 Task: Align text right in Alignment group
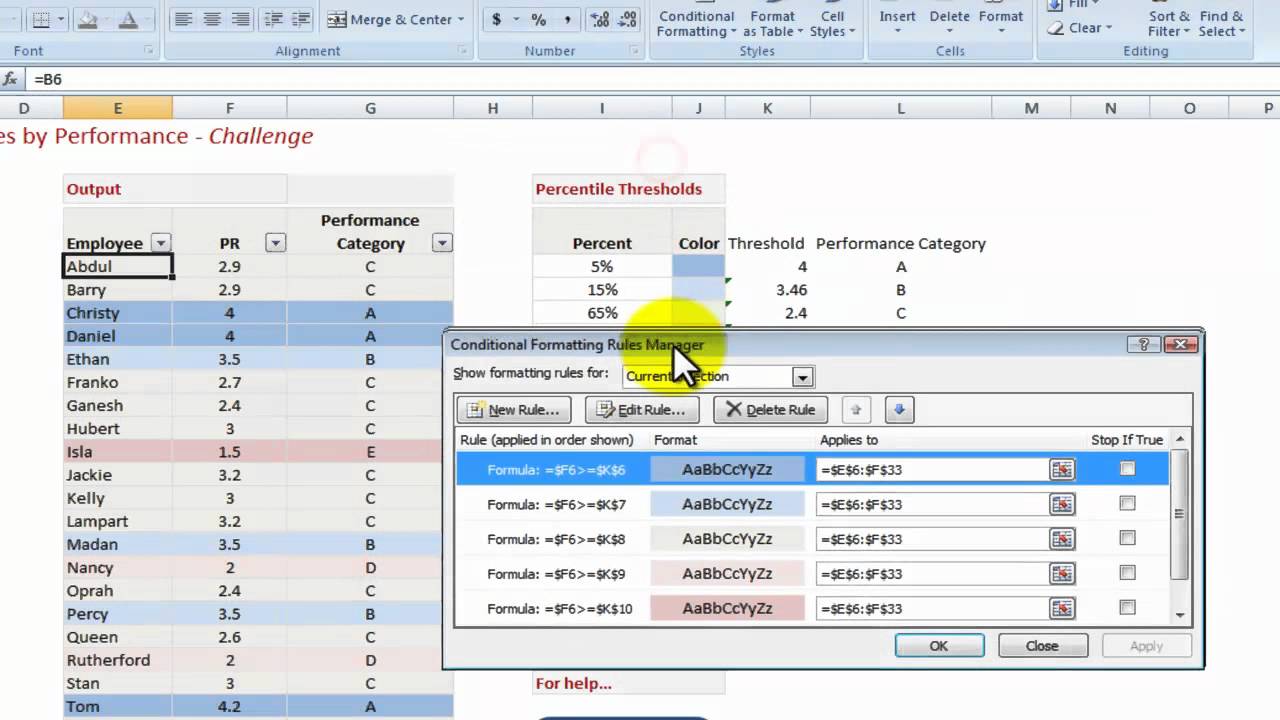241,19
